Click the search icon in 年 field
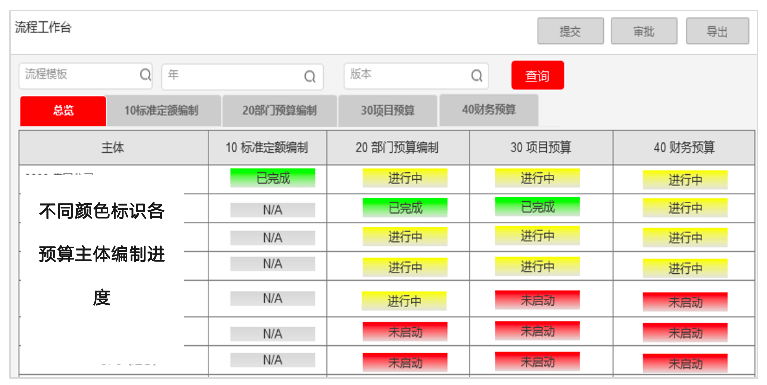Viewport: 767px width, 385px height. point(310,76)
